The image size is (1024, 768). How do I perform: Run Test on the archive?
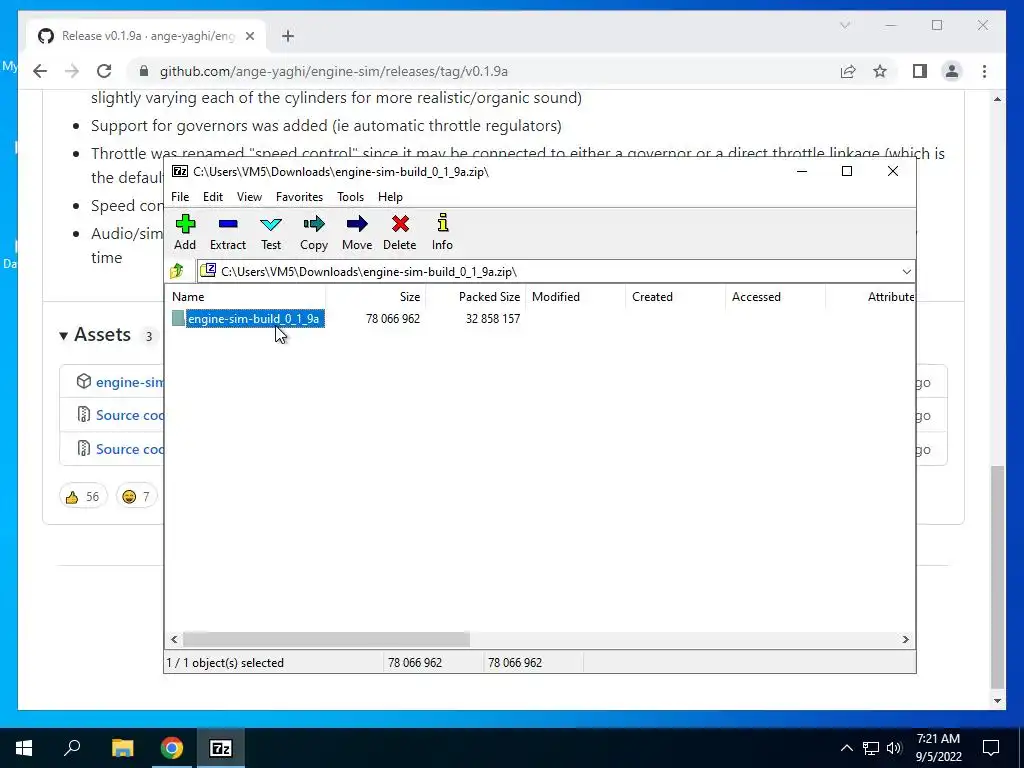tap(270, 232)
